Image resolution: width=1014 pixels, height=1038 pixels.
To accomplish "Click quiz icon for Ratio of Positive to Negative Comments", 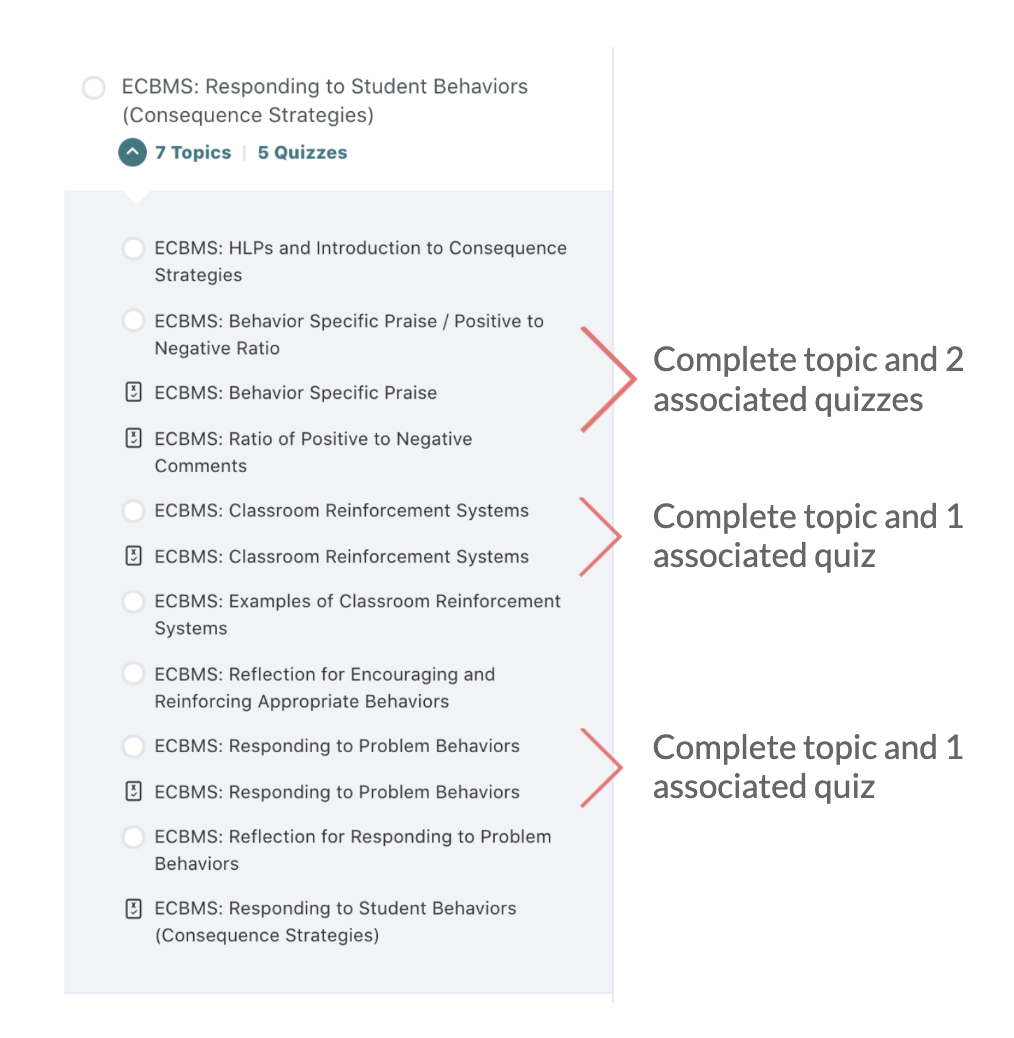I will (x=133, y=438).
